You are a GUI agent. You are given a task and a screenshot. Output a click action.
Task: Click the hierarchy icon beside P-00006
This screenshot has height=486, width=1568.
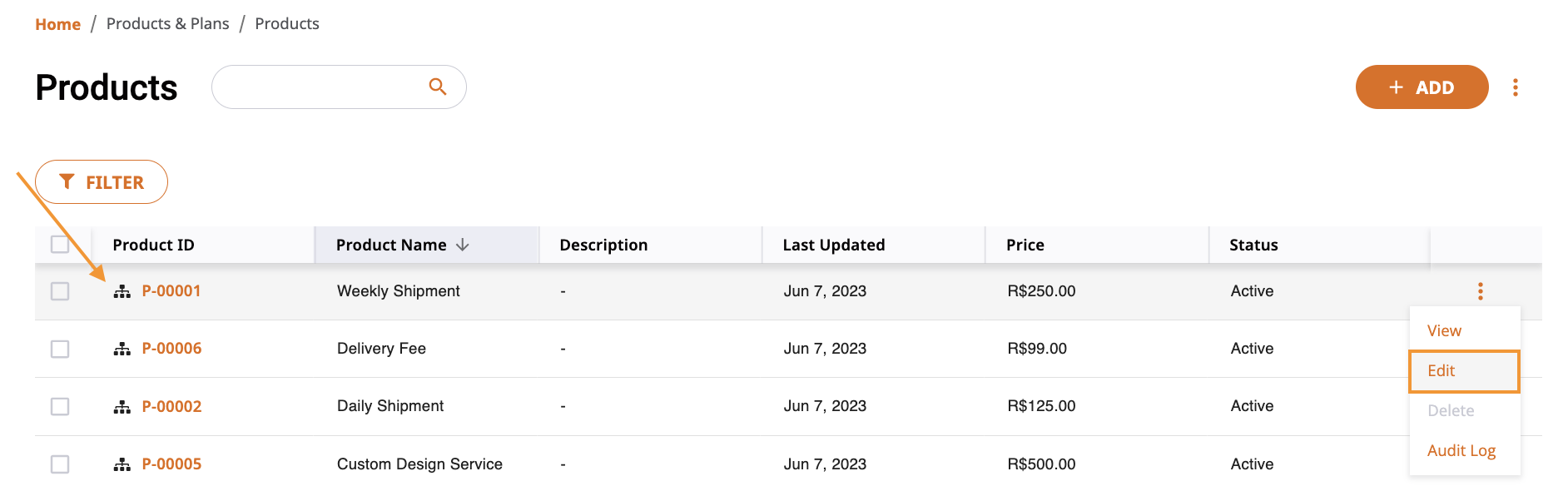[122, 349]
